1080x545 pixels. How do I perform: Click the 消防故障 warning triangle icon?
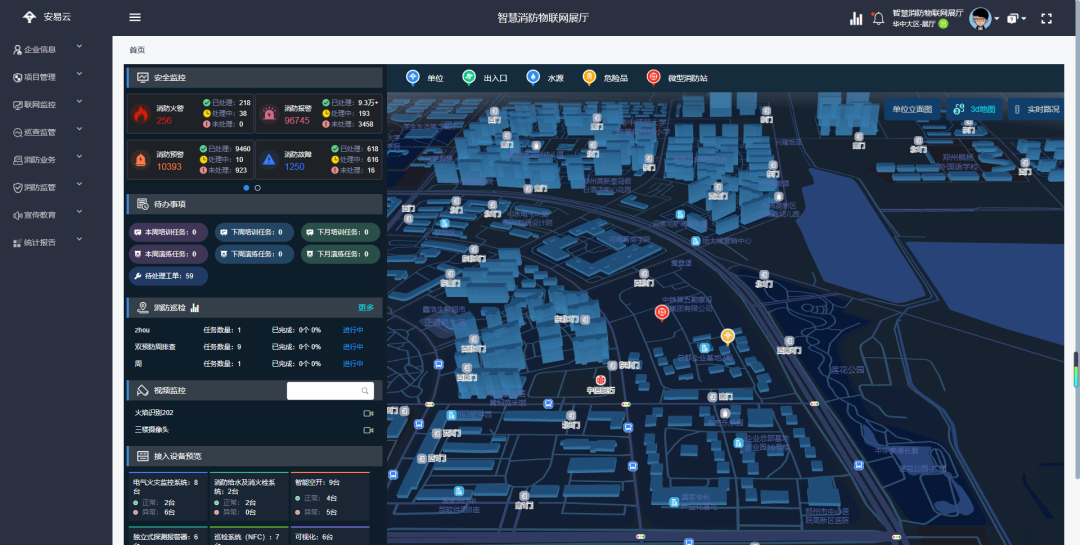tap(269, 160)
